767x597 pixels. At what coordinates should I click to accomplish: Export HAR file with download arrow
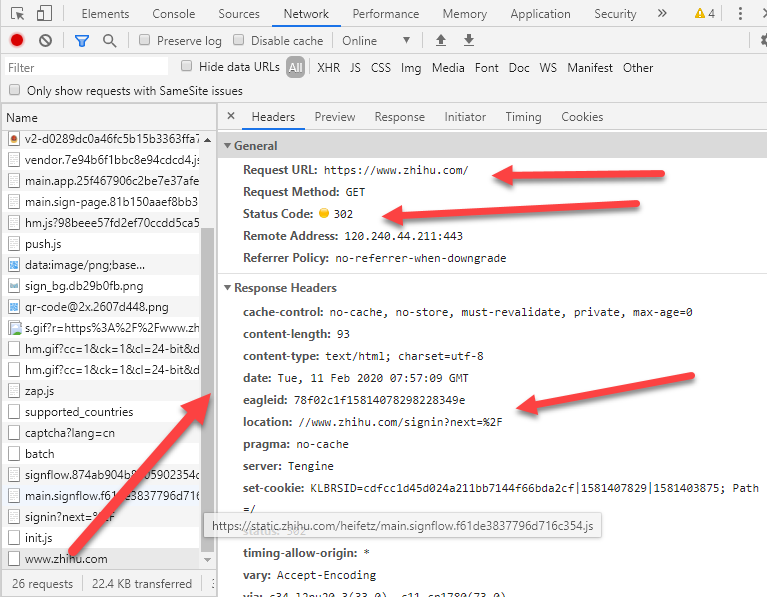tap(469, 40)
